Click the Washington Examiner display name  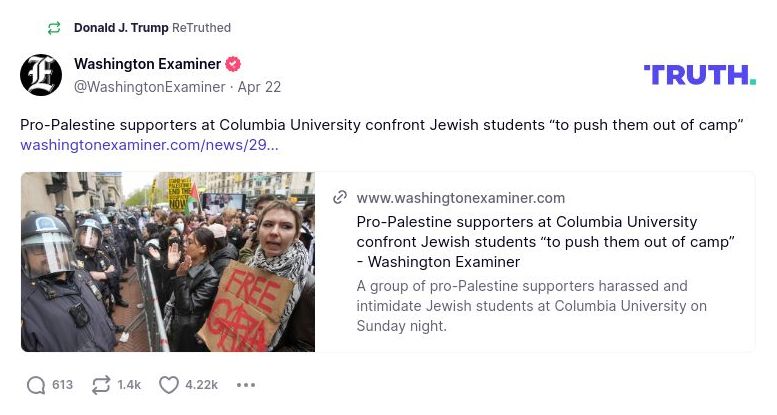147,64
